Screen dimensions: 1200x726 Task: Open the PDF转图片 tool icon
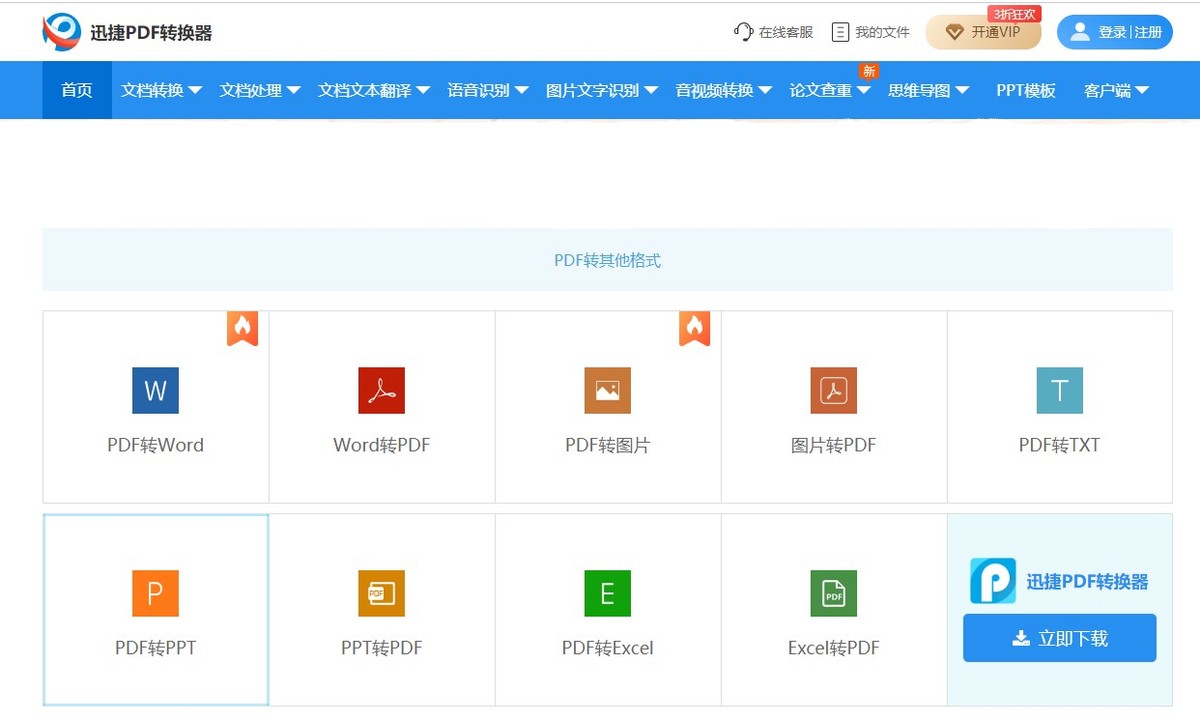point(607,390)
